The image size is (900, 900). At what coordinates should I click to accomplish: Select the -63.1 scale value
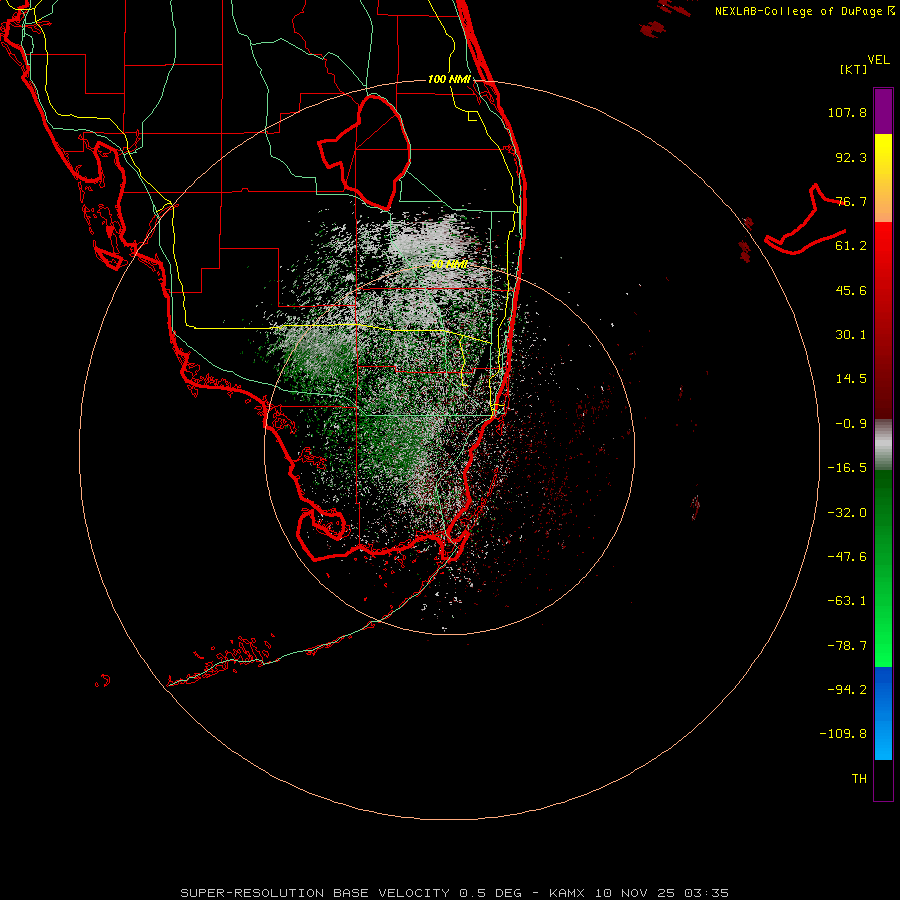[x=847, y=601]
